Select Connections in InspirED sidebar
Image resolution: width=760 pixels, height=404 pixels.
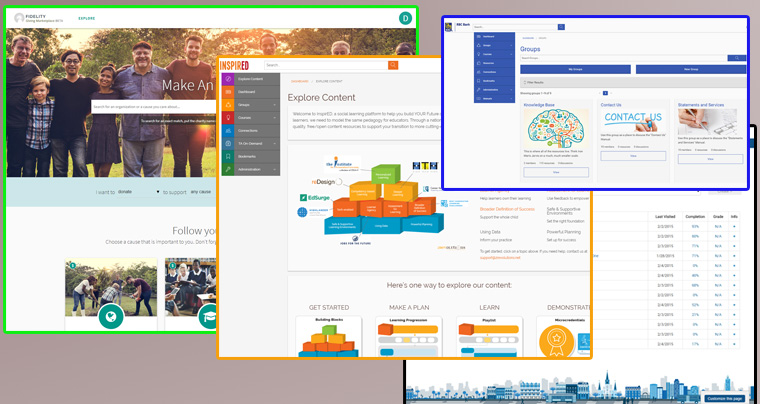251,130
